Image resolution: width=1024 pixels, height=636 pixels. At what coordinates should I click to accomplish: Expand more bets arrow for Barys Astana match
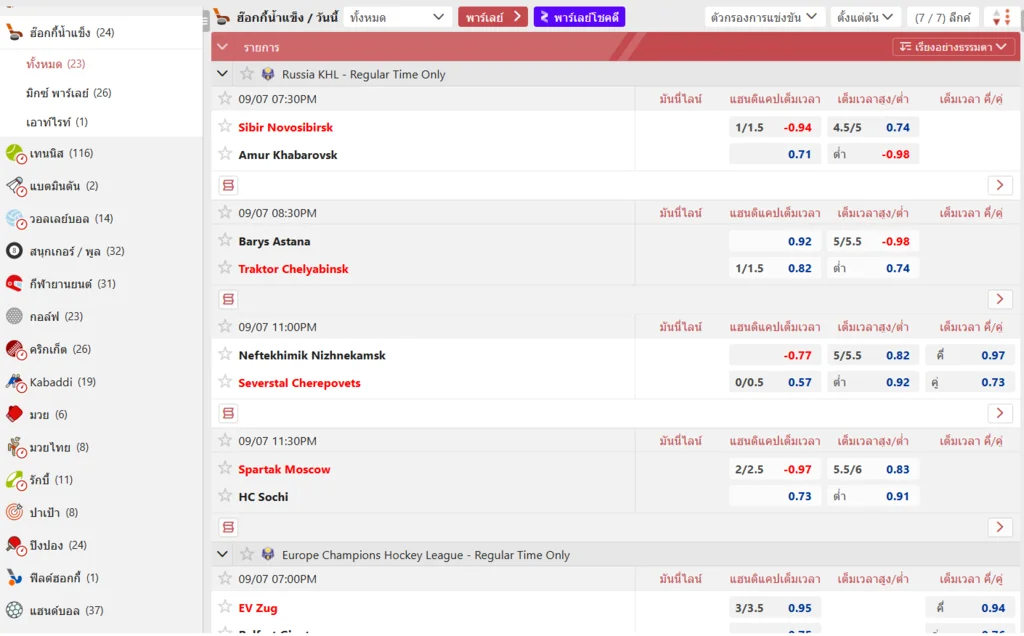[x=999, y=299]
